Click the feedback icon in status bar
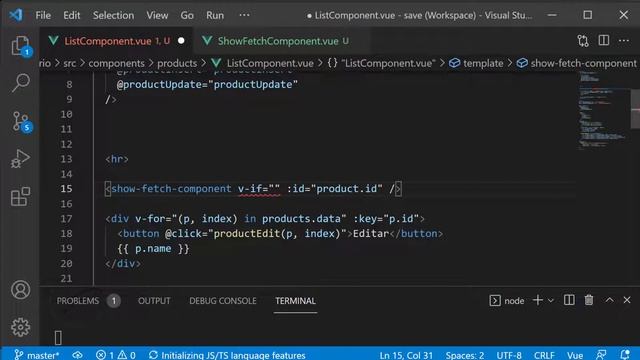The width and height of the screenshot is (640, 360). [x=601, y=354]
